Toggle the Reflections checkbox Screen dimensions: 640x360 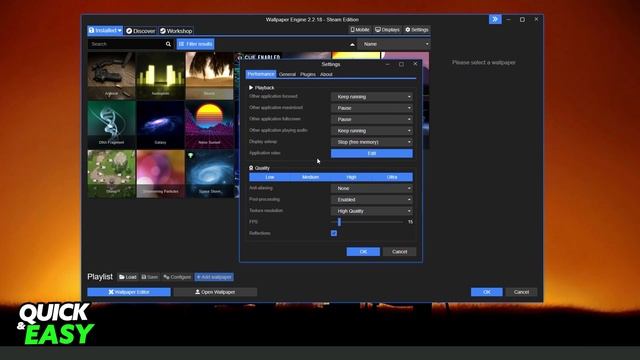click(x=334, y=233)
